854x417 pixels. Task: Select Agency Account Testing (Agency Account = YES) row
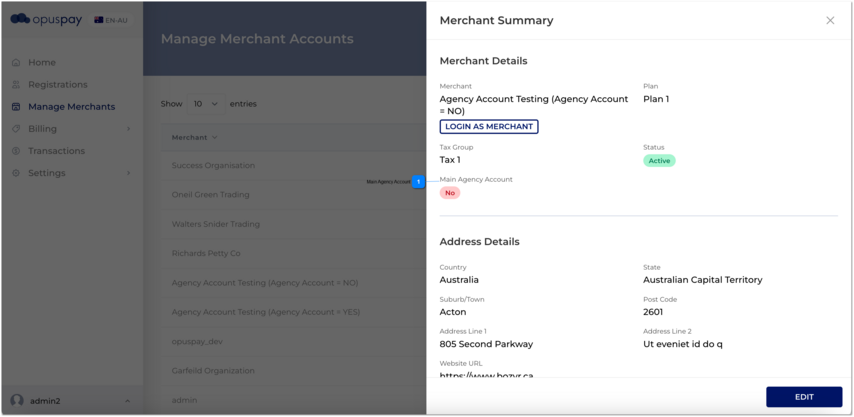click(x=293, y=312)
